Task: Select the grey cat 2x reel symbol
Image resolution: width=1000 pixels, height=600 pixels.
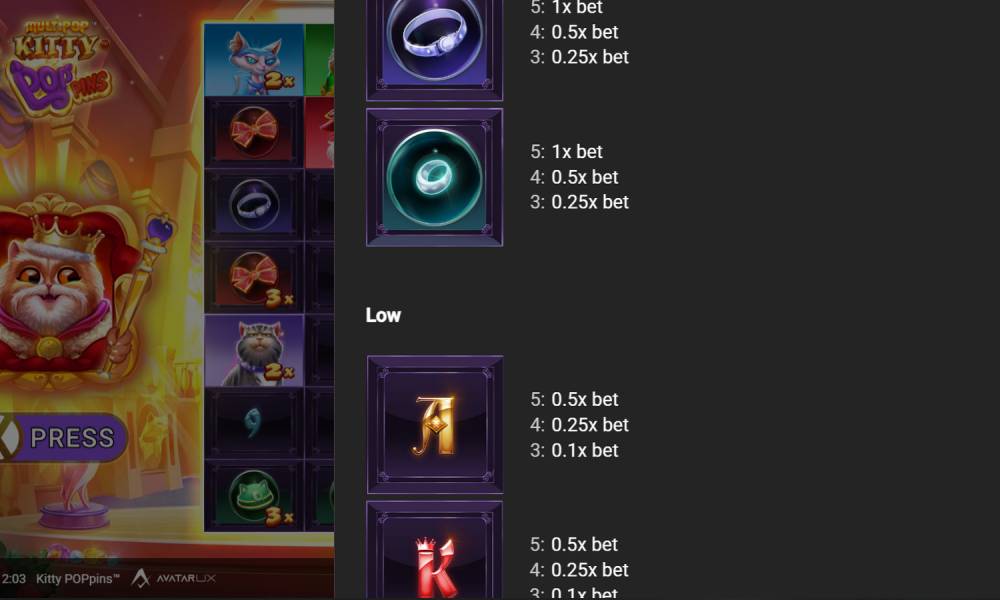Action: click(x=254, y=351)
